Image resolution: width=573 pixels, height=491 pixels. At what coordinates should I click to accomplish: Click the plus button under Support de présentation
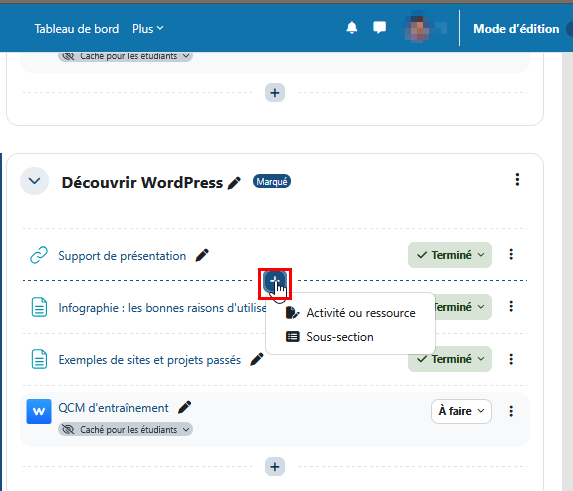point(275,281)
